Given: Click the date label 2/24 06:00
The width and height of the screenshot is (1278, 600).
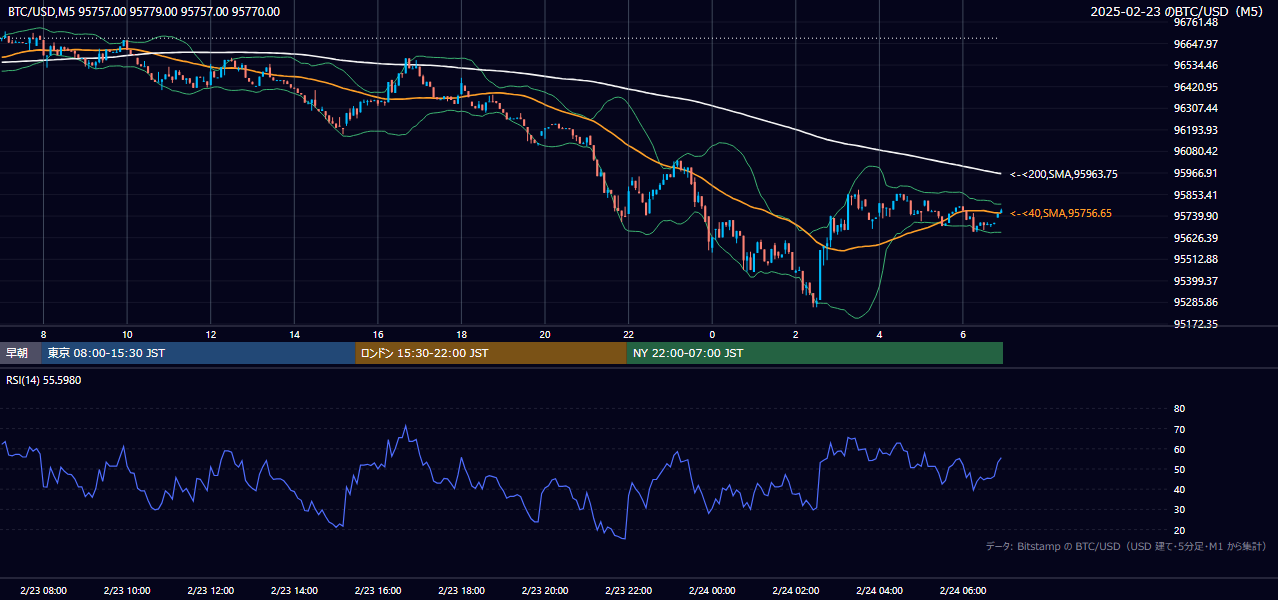Looking at the screenshot, I should coord(963,591).
